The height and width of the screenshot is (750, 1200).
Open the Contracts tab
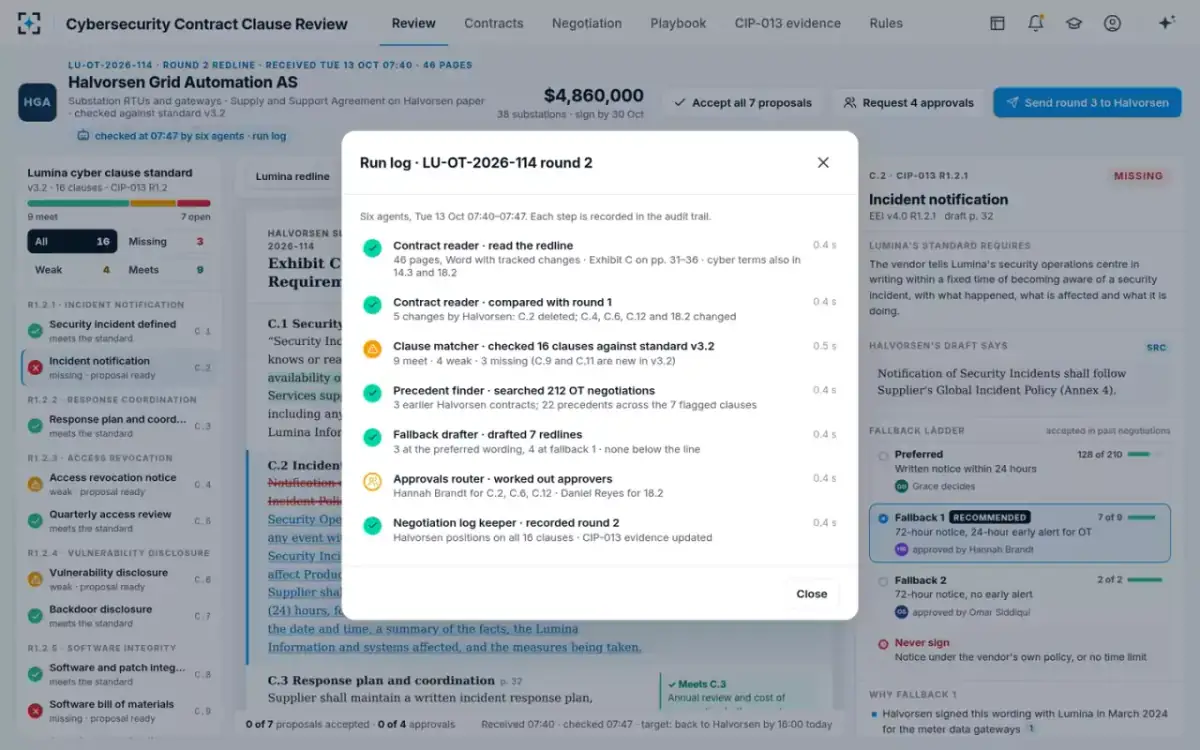coord(494,23)
